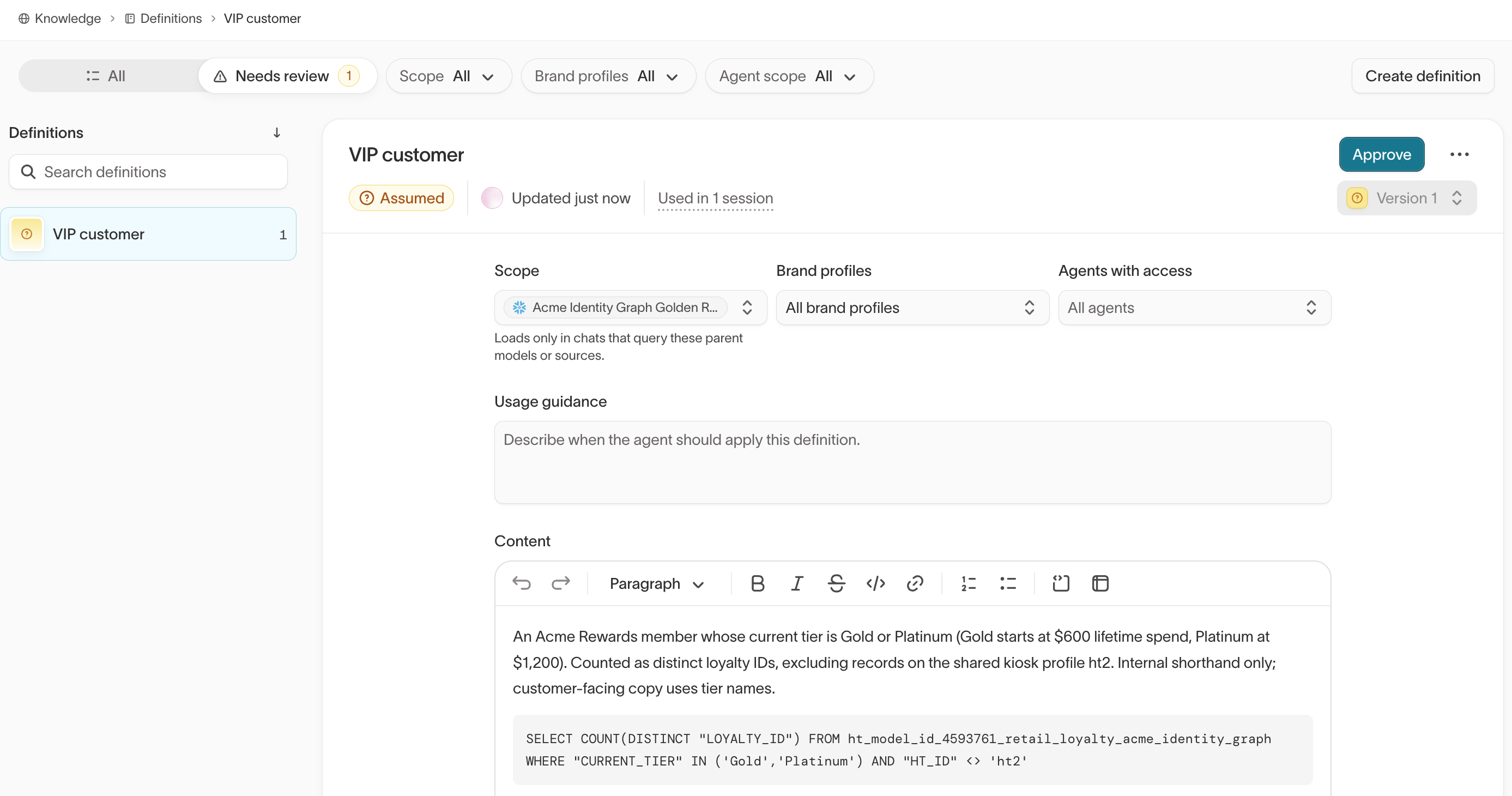Click Create definition button
The width and height of the screenshot is (1512, 796).
click(x=1422, y=76)
